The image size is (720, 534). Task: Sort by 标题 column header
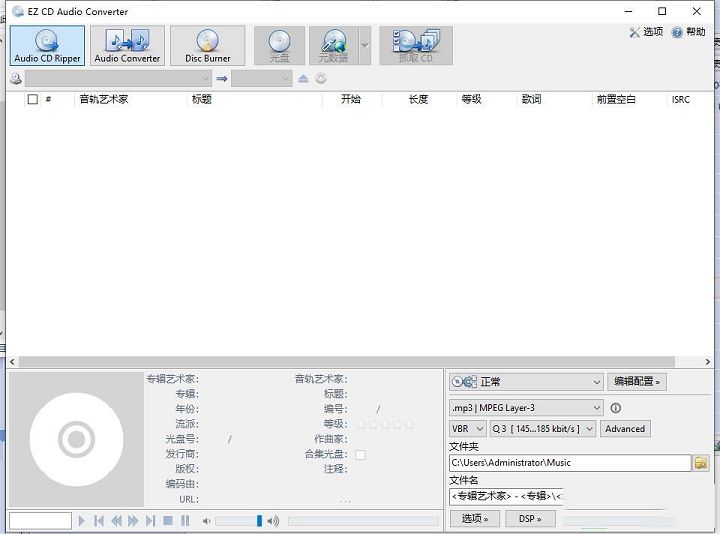[202, 99]
